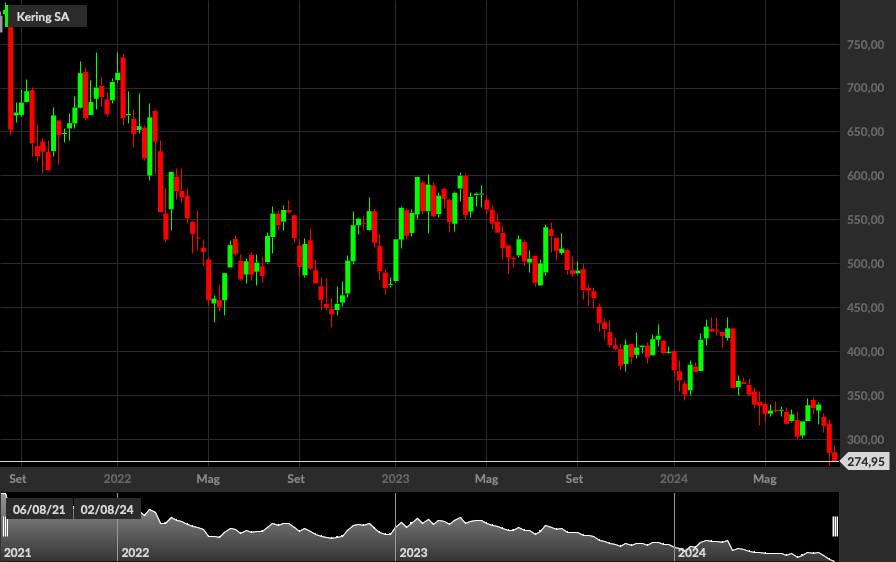The width and height of the screenshot is (896, 562).
Task: Click the 06/08/21 start date field
Action: pos(39,509)
